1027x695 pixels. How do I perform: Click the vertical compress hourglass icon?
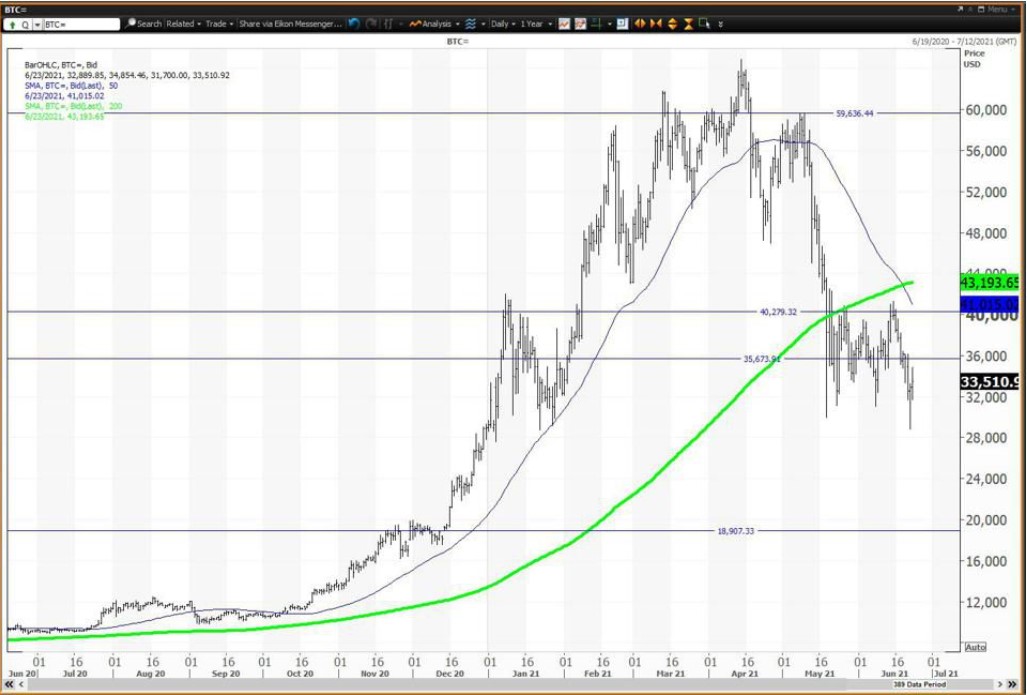click(688, 23)
